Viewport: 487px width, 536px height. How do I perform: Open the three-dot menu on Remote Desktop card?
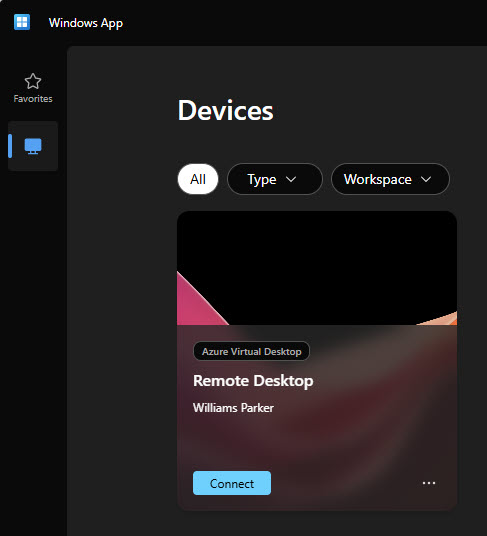pyautogui.click(x=429, y=483)
